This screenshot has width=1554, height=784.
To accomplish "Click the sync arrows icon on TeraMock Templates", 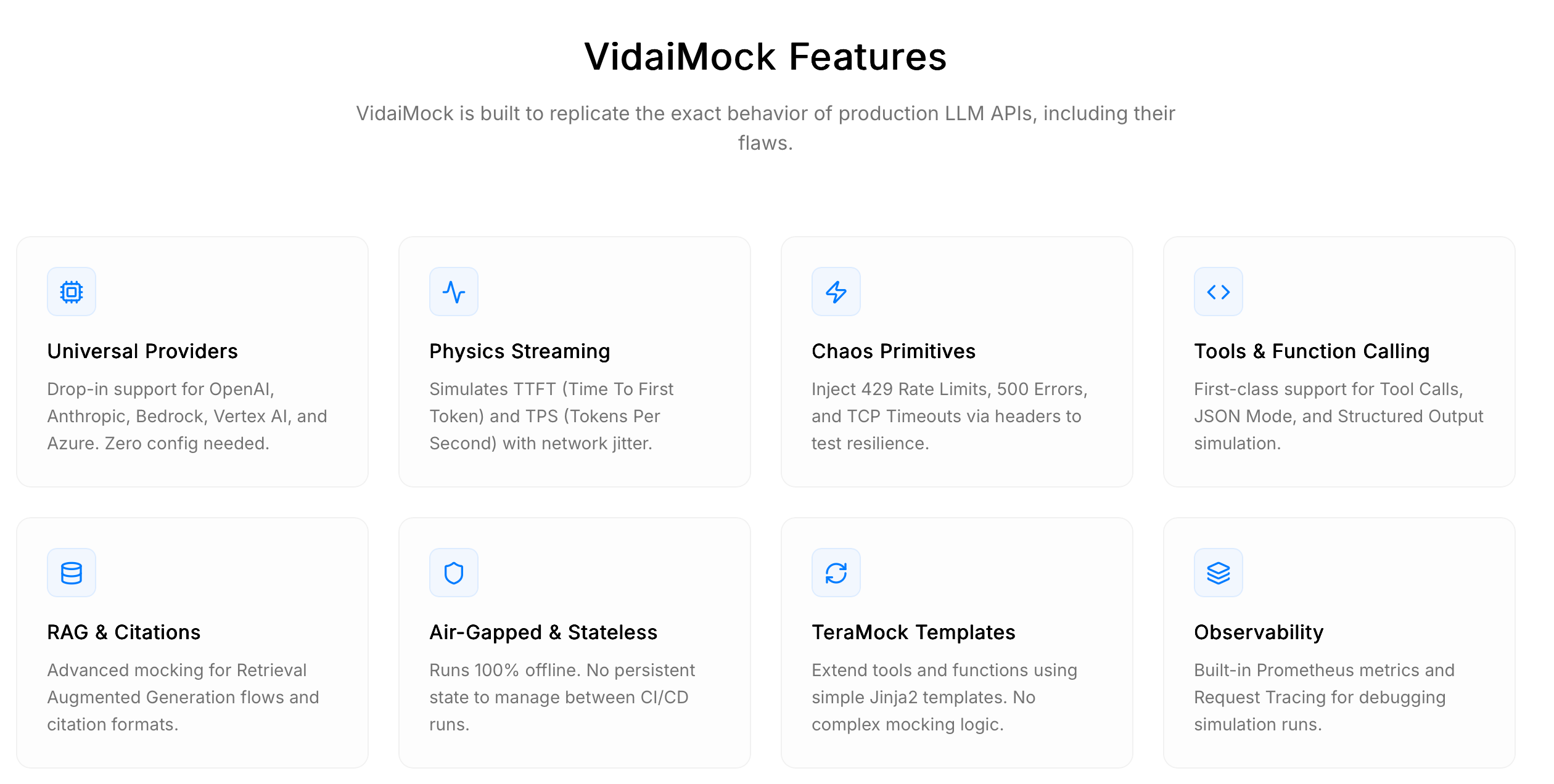I will coord(836,572).
